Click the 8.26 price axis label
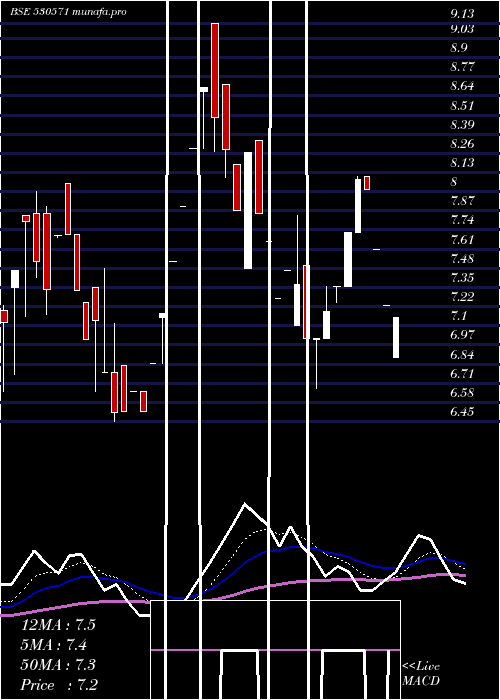The height and width of the screenshot is (700, 500). 462,143
